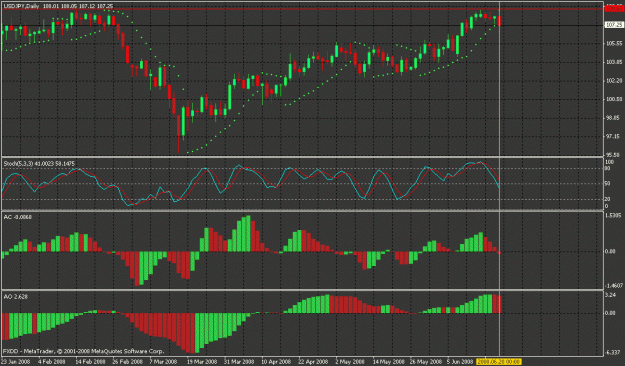Click the 14 Feb 2008 date label
This screenshot has width=625, height=366.
tap(90, 362)
